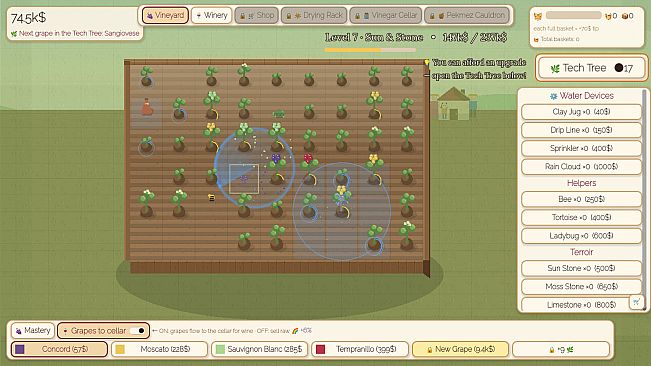Click the Water Devices header
This screenshot has height=366, width=651.
tap(581, 96)
